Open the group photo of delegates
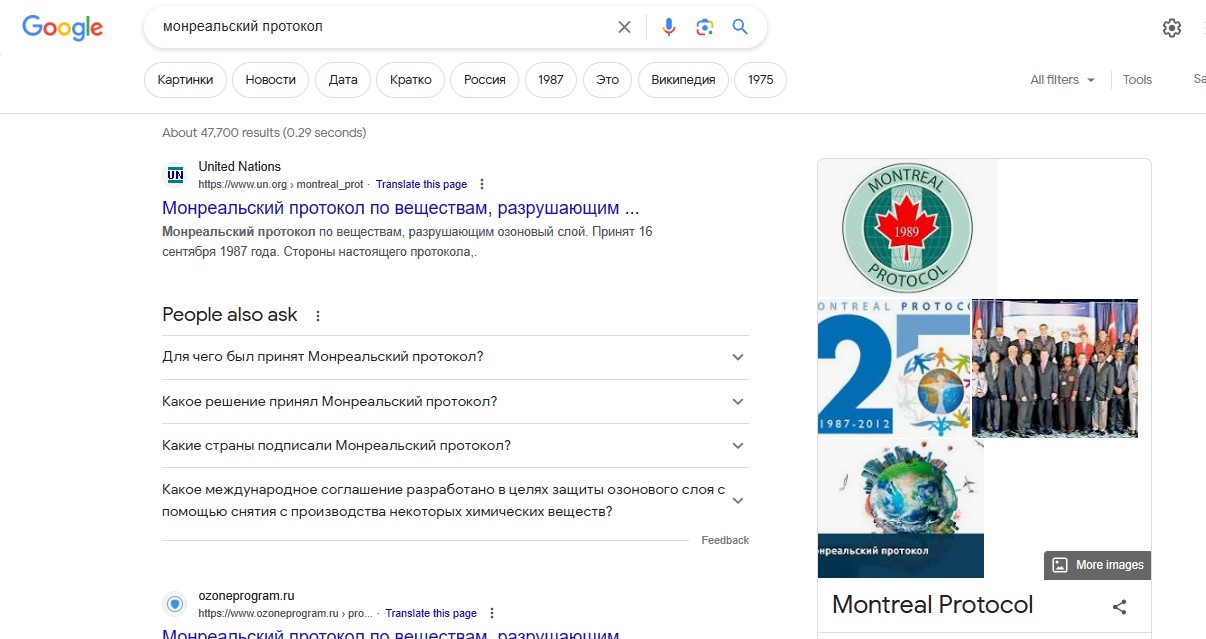 1055,368
